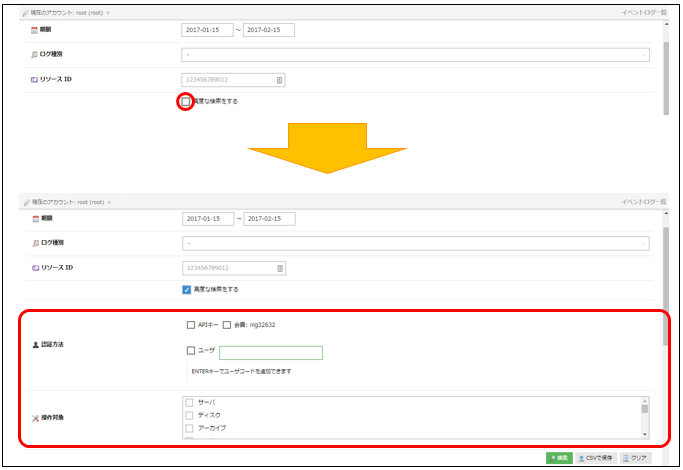
Task: Click the person icon beside 認証方法
Action: [x=34, y=344]
